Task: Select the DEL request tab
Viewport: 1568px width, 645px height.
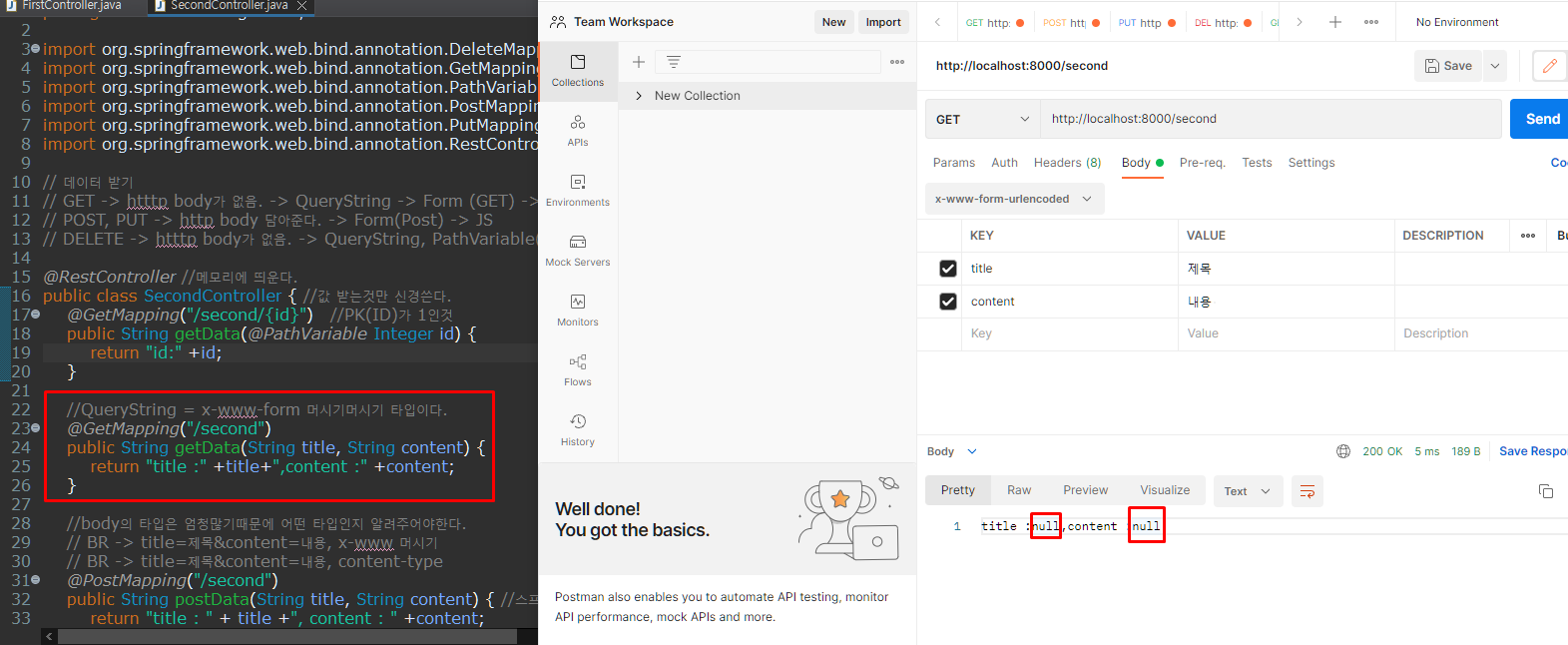Action: pyautogui.click(x=1223, y=23)
